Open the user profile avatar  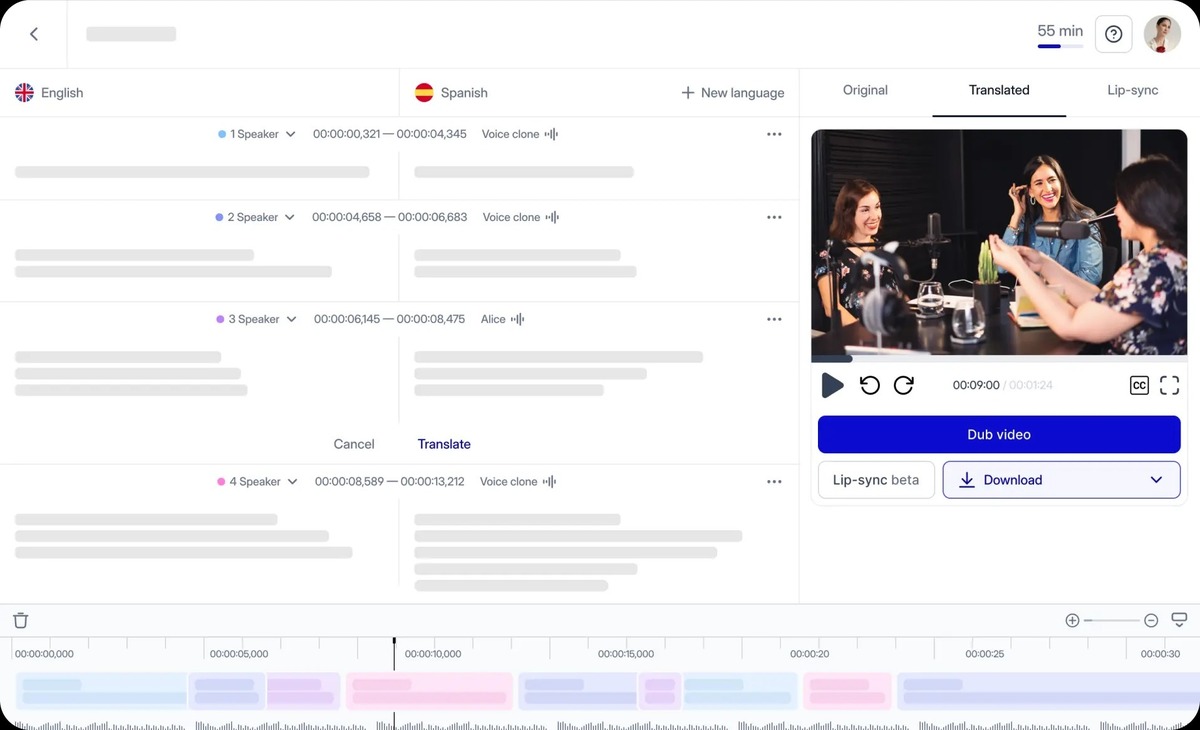(1162, 34)
